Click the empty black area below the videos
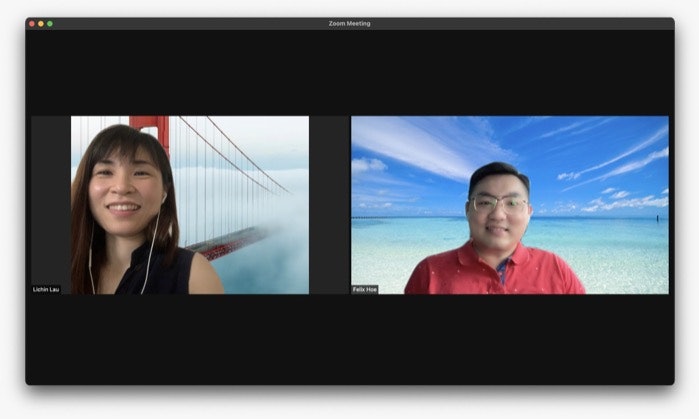699x419 pixels. pyautogui.click(x=349, y=340)
